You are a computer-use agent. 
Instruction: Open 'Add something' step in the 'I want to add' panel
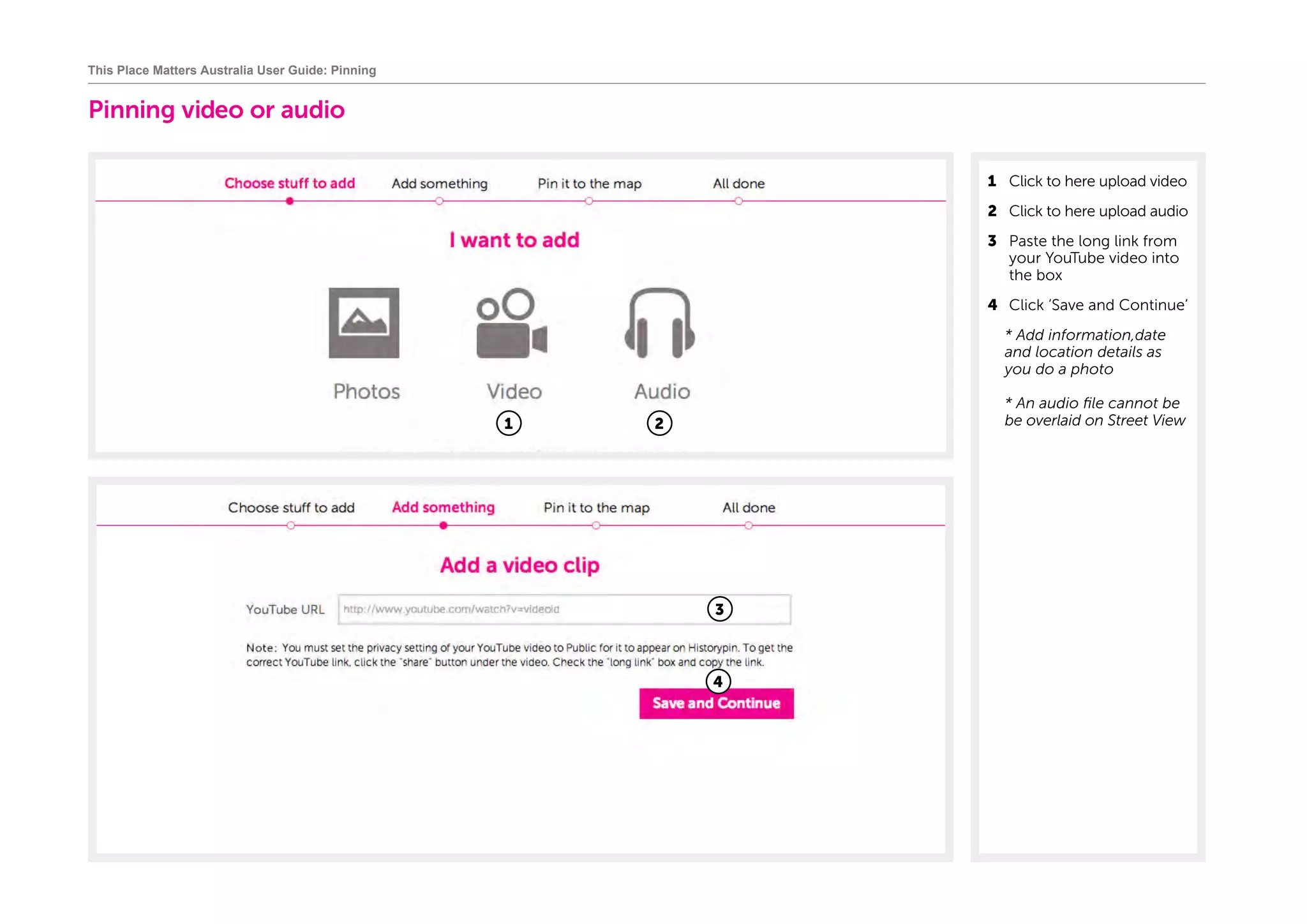[x=440, y=184]
